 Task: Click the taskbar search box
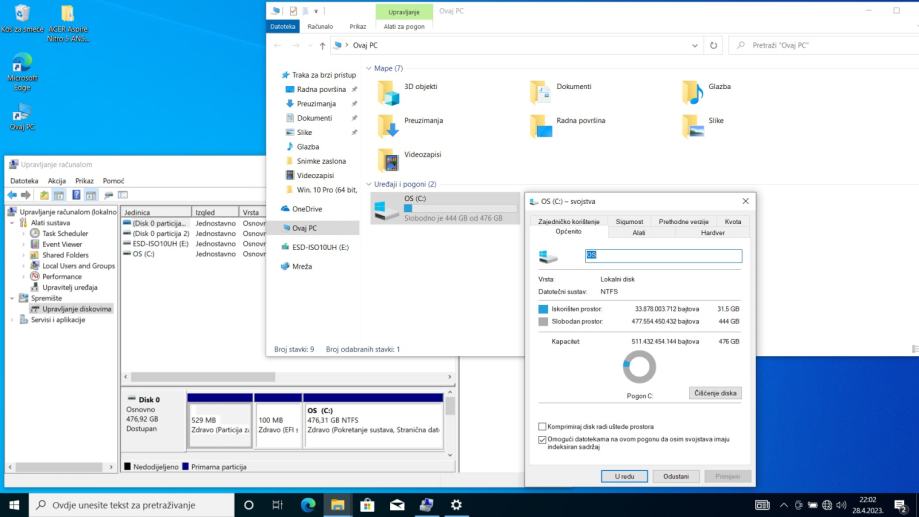[131, 505]
